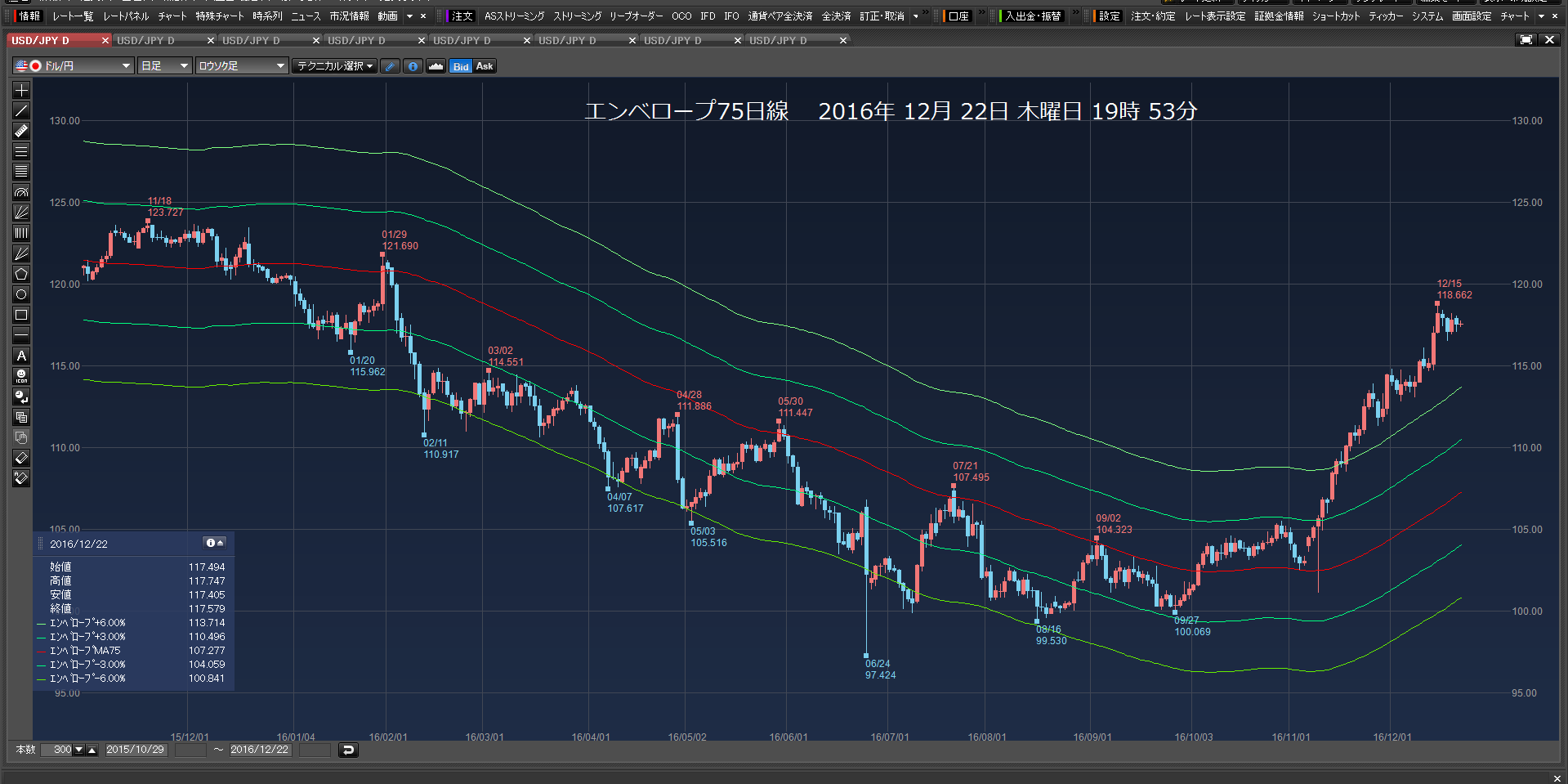Click the エンベロープMA75 legend row
1568x784 pixels.
point(134,651)
